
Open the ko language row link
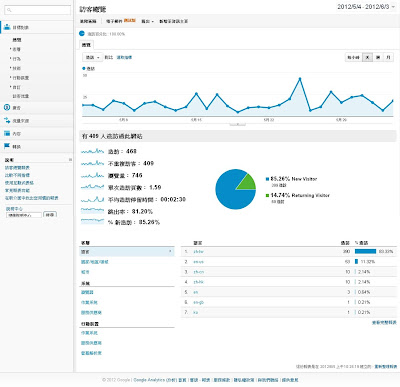point(196,312)
